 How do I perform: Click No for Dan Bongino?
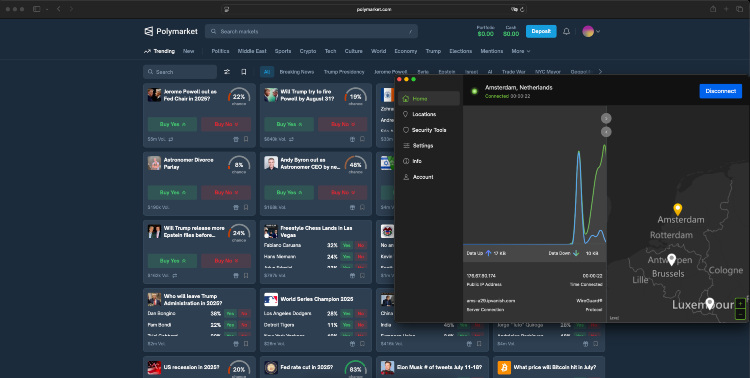coord(244,313)
